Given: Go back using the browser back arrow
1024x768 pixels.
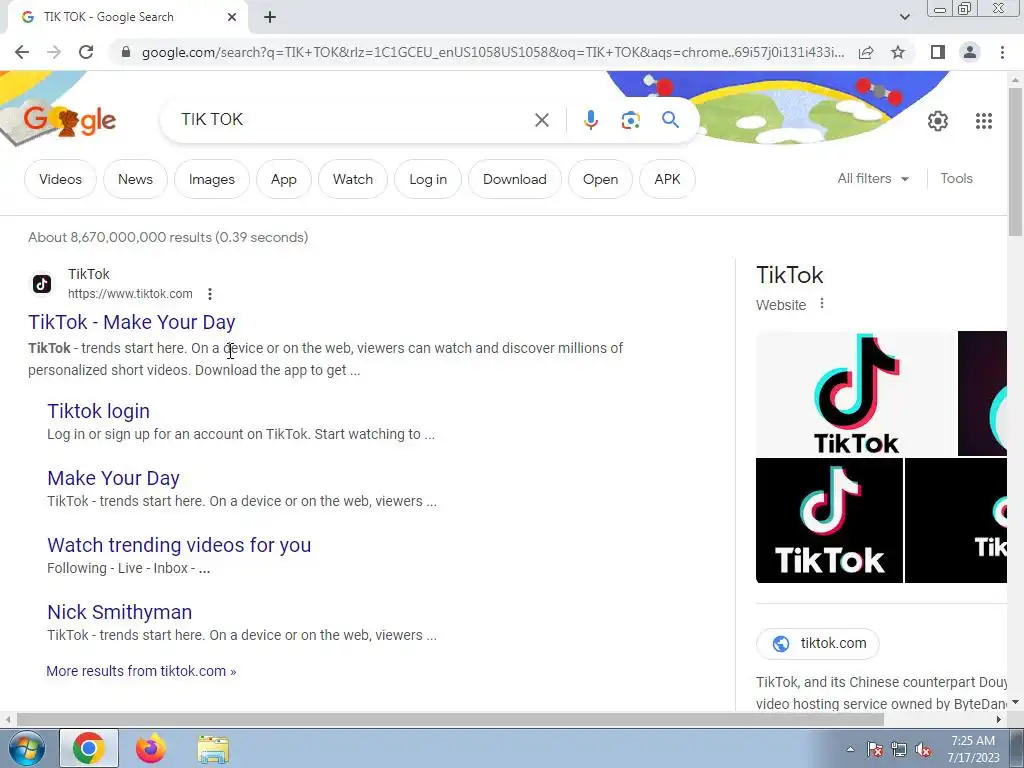Looking at the screenshot, I should (22, 52).
